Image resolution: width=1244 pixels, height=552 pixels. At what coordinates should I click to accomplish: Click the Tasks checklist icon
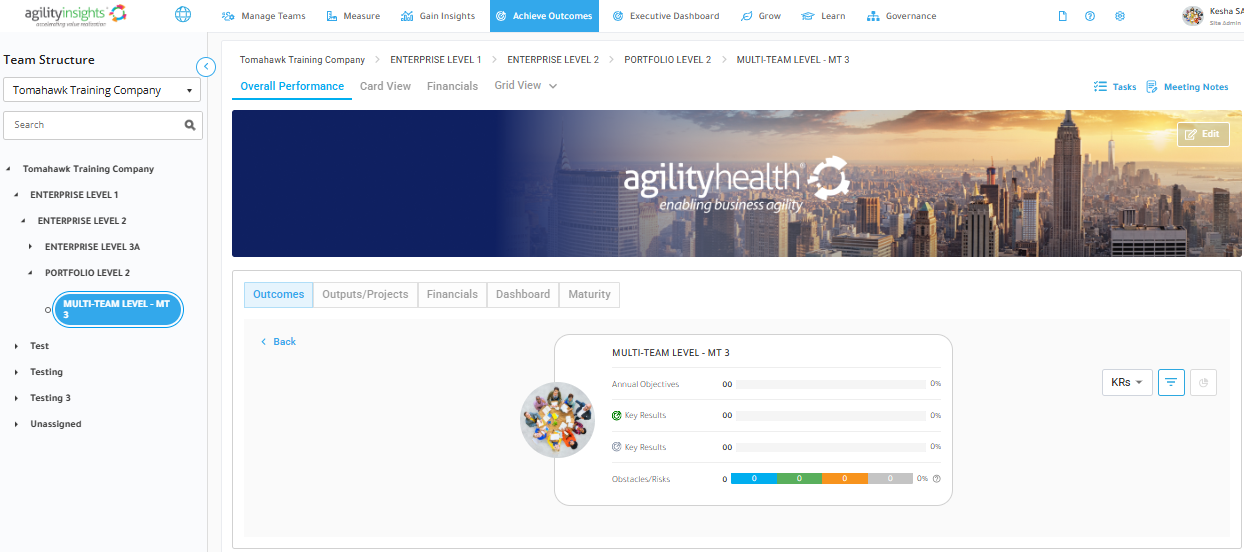pyautogui.click(x=1100, y=87)
